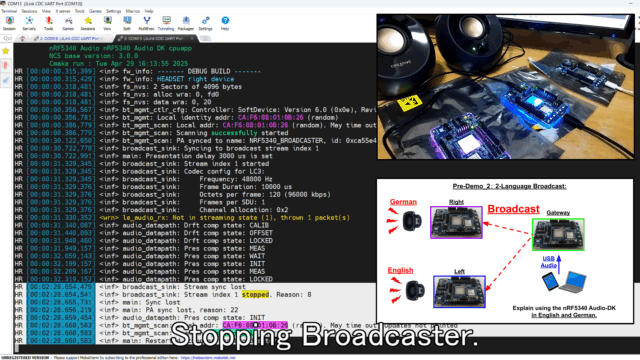Screen dimensions: 640x360
Task: Open the Settings gears toolbar icon
Action: [205, 23]
